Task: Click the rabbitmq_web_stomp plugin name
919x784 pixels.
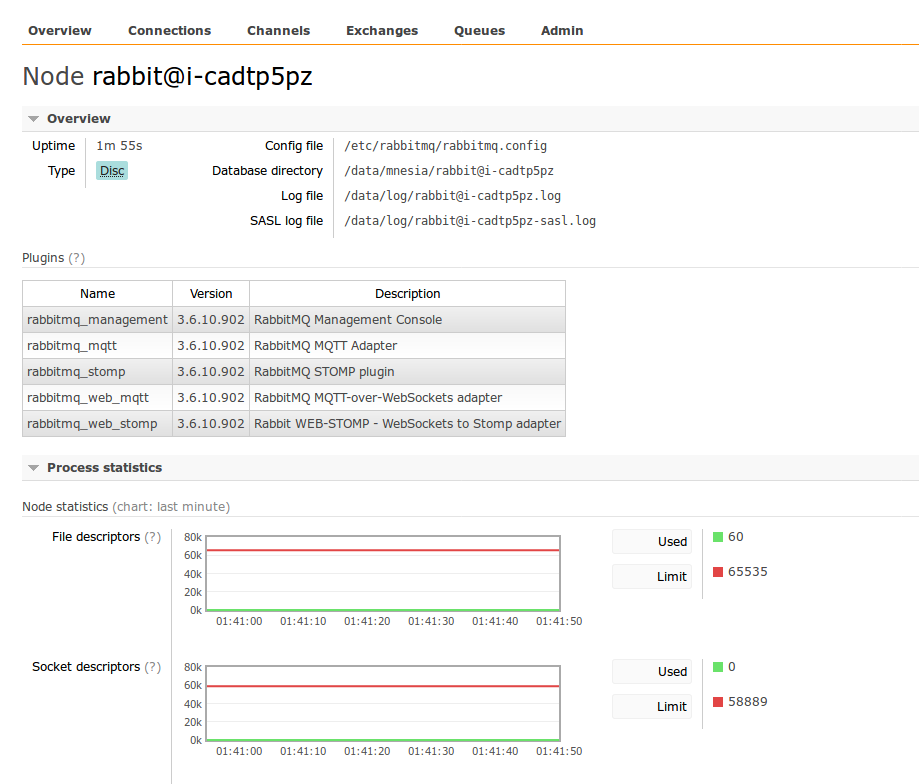Action: click(92, 424)
